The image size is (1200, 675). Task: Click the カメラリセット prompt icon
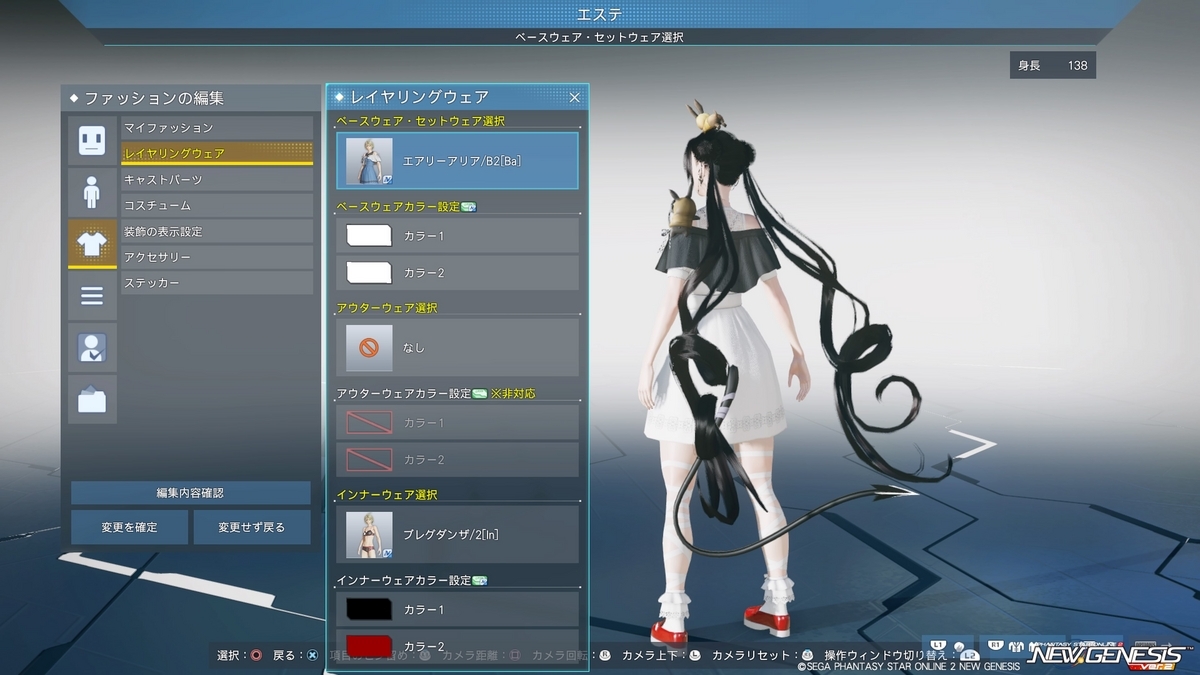pyautogui.click(x=807, y=655)
